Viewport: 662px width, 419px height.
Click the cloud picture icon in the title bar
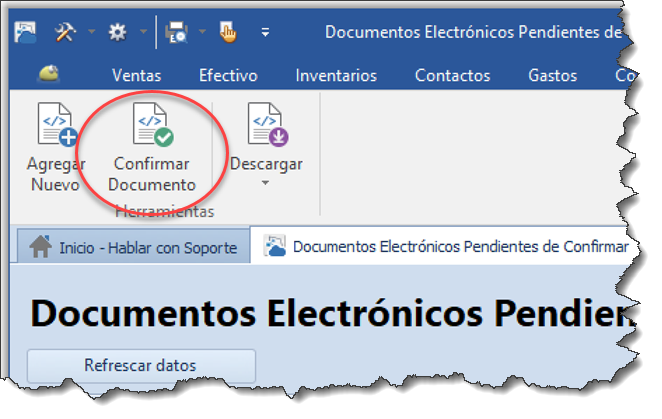click(25, 33)
